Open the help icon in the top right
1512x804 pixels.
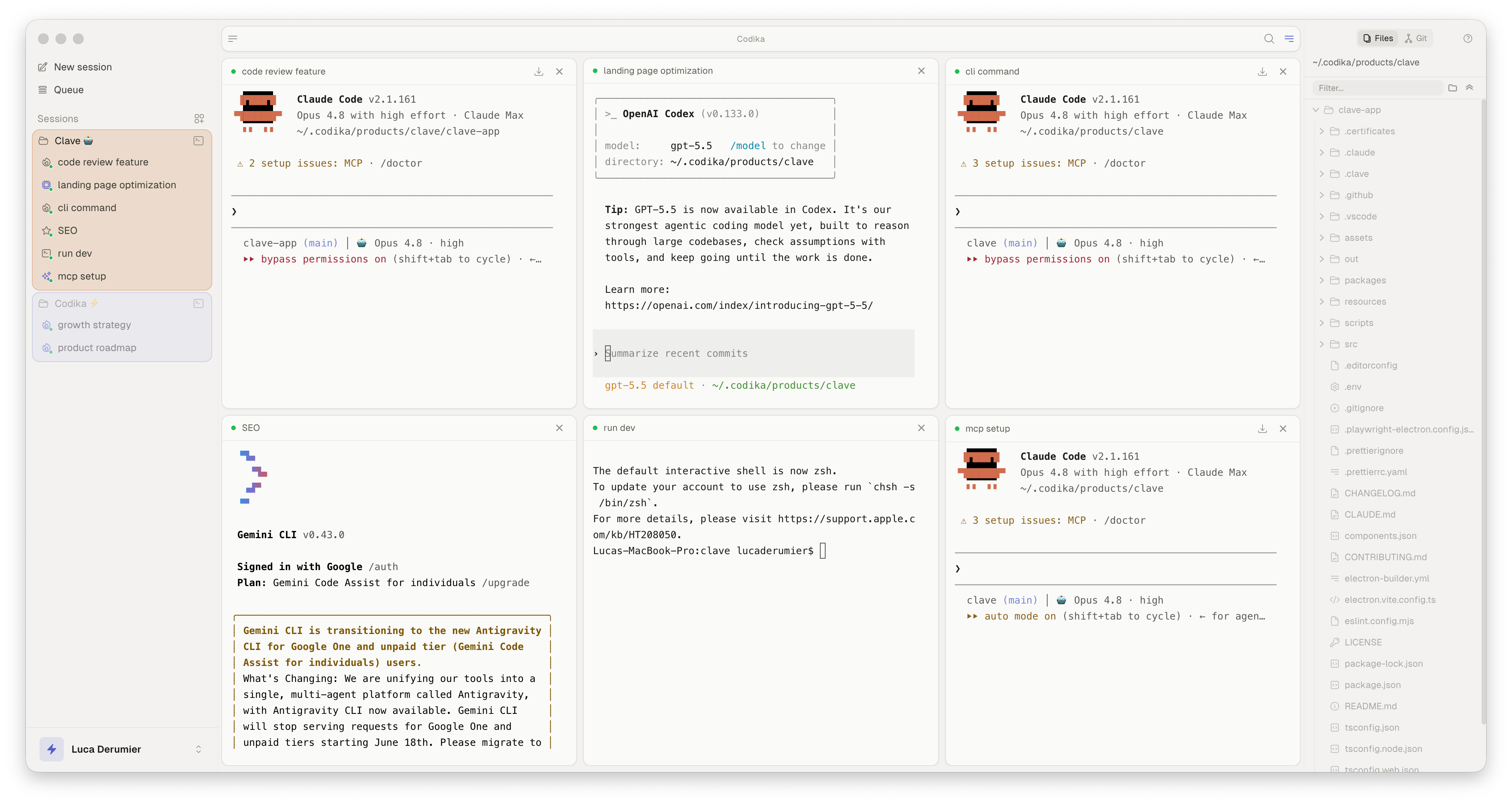(x=1468, y=38)
